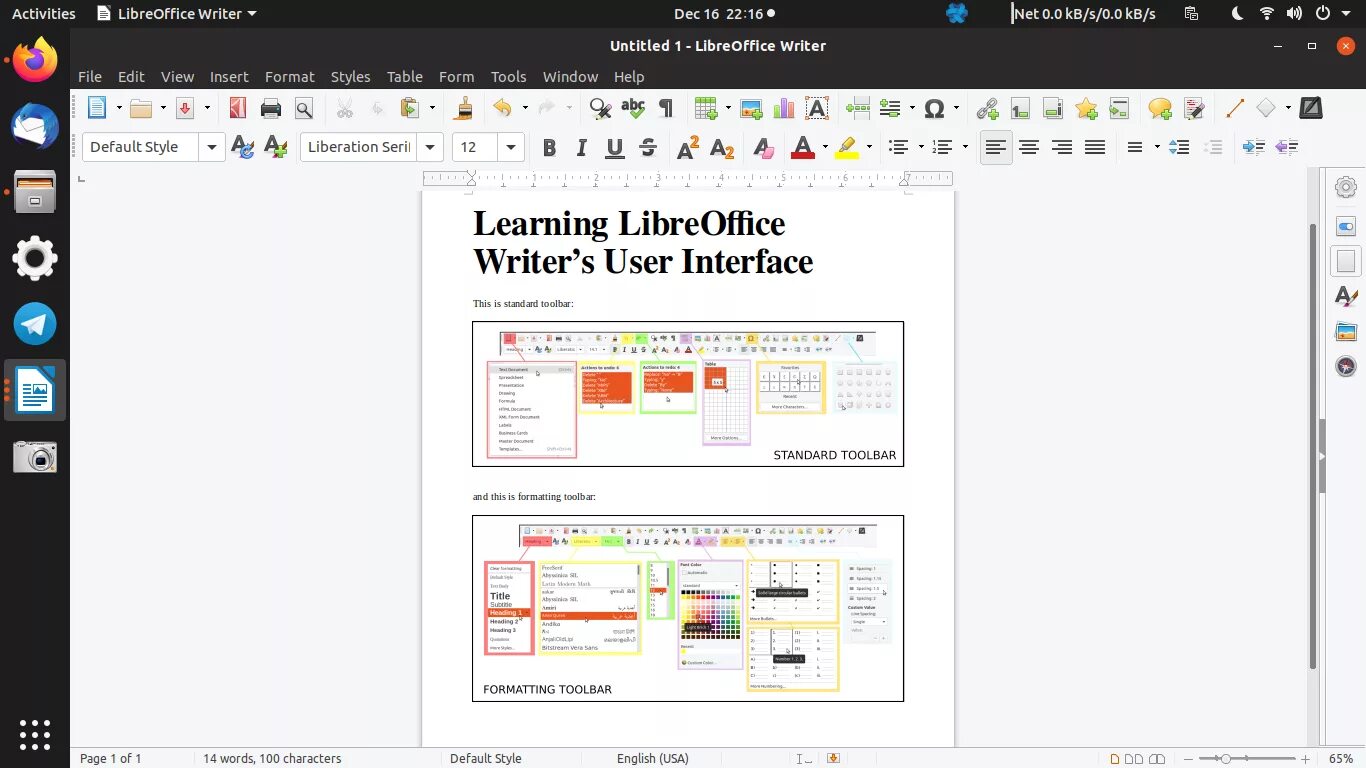Viewport: 1366px width, 768px height.
Task: Open the Insert menu
Action: (229, 76)
